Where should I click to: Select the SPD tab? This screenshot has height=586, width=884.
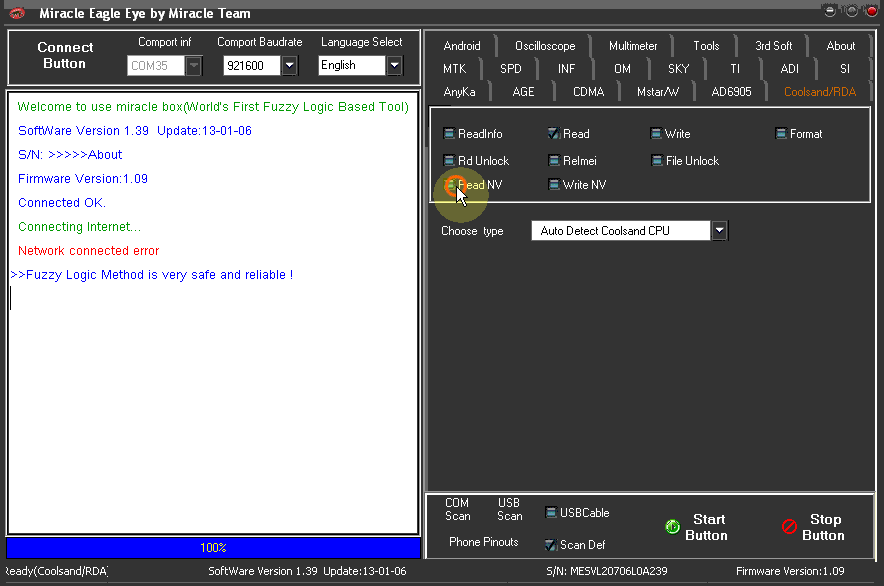pos(511,69)
